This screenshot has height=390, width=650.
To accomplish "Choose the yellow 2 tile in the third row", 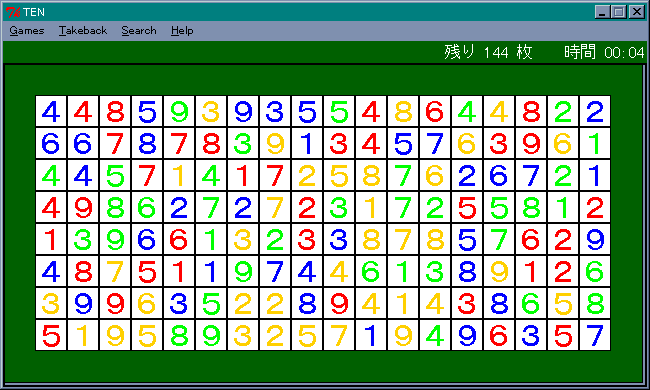I will pyautogui.click(x=307, y=175).
